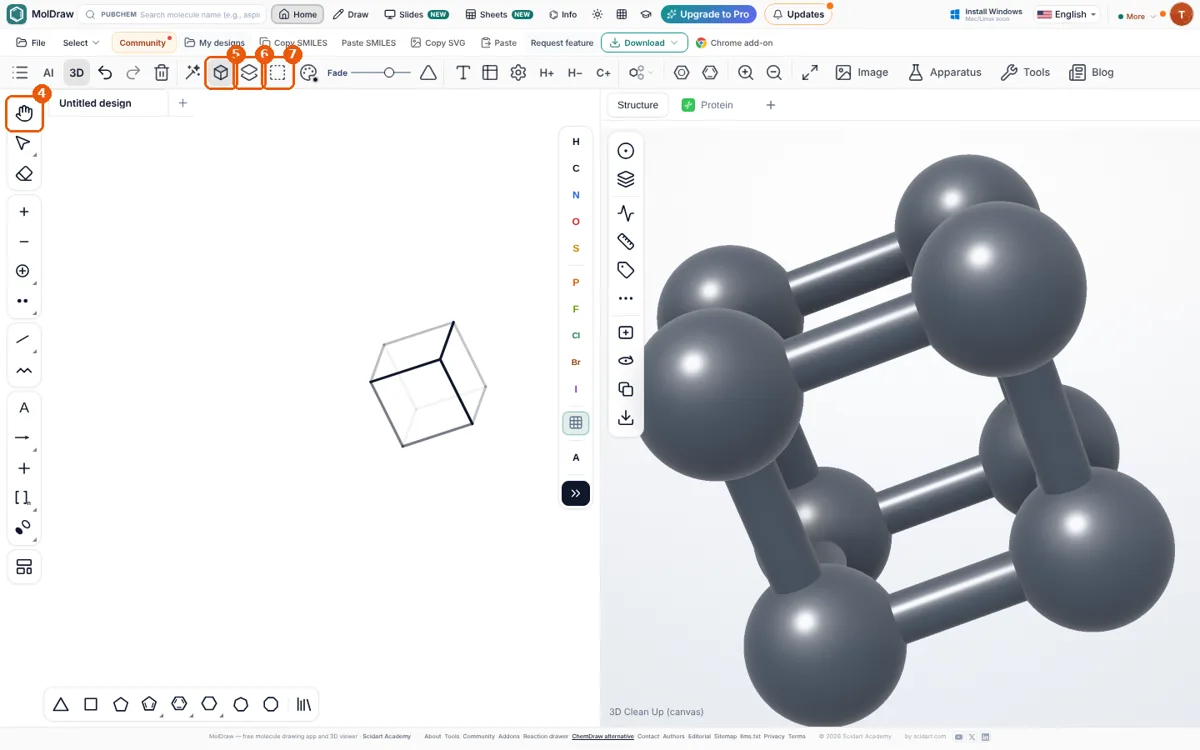Pick the reaction arrow tool
This screenshot has width=1200, height=750.
pyautogui.click(x=24, y=438)
